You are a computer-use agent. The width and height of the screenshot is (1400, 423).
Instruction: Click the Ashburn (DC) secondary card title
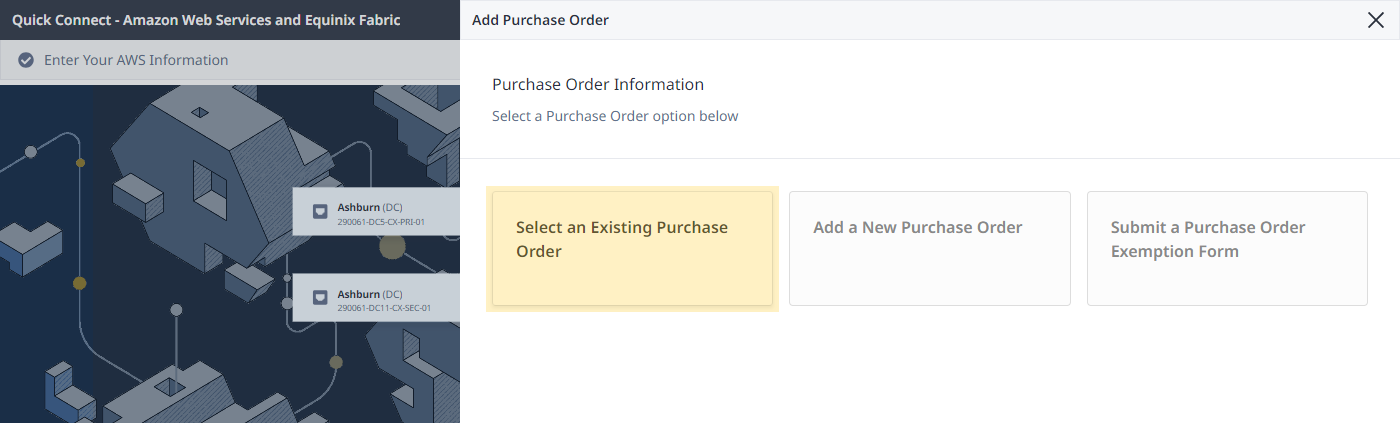(370, 294)
